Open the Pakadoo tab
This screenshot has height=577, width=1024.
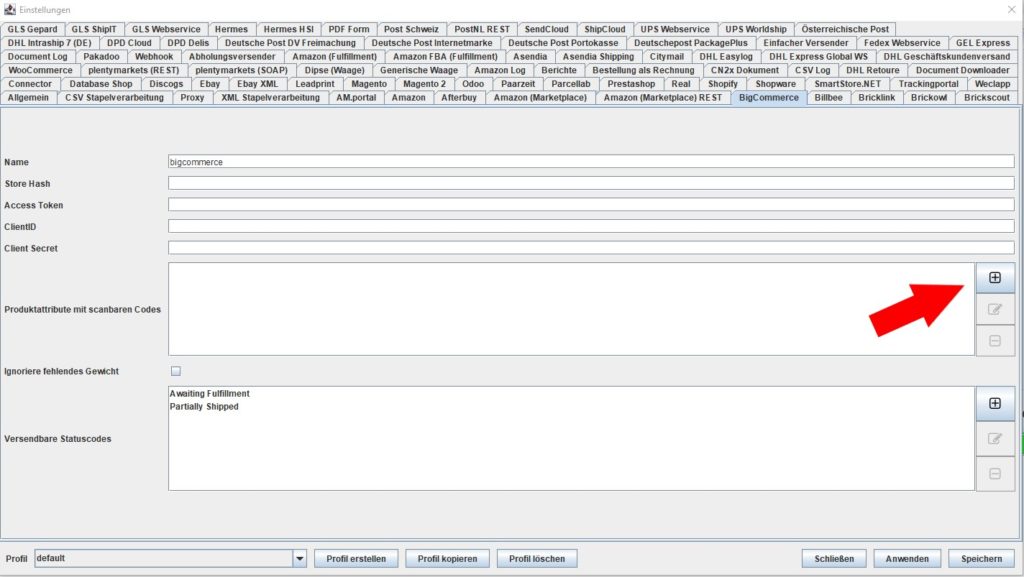click(x=101, y=57)
